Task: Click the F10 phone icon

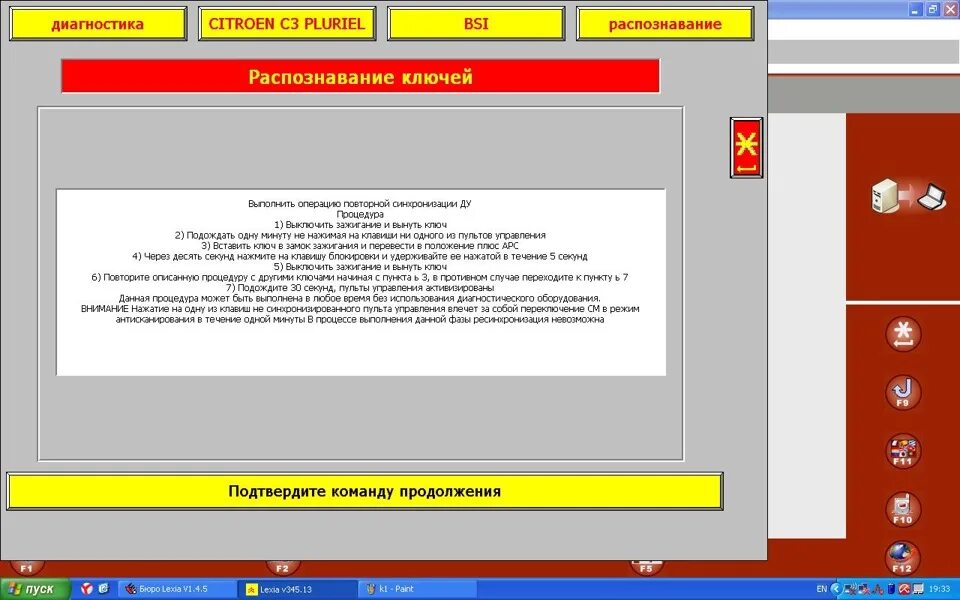Action: coord(903,509)
